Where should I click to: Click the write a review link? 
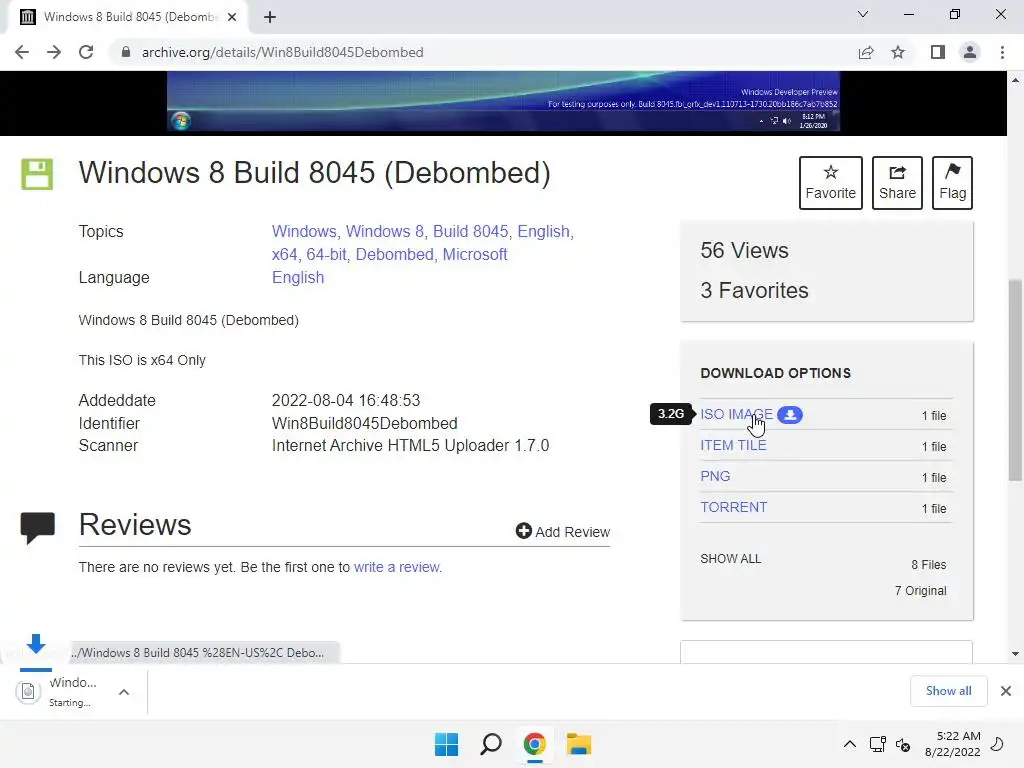pos(398,568)
